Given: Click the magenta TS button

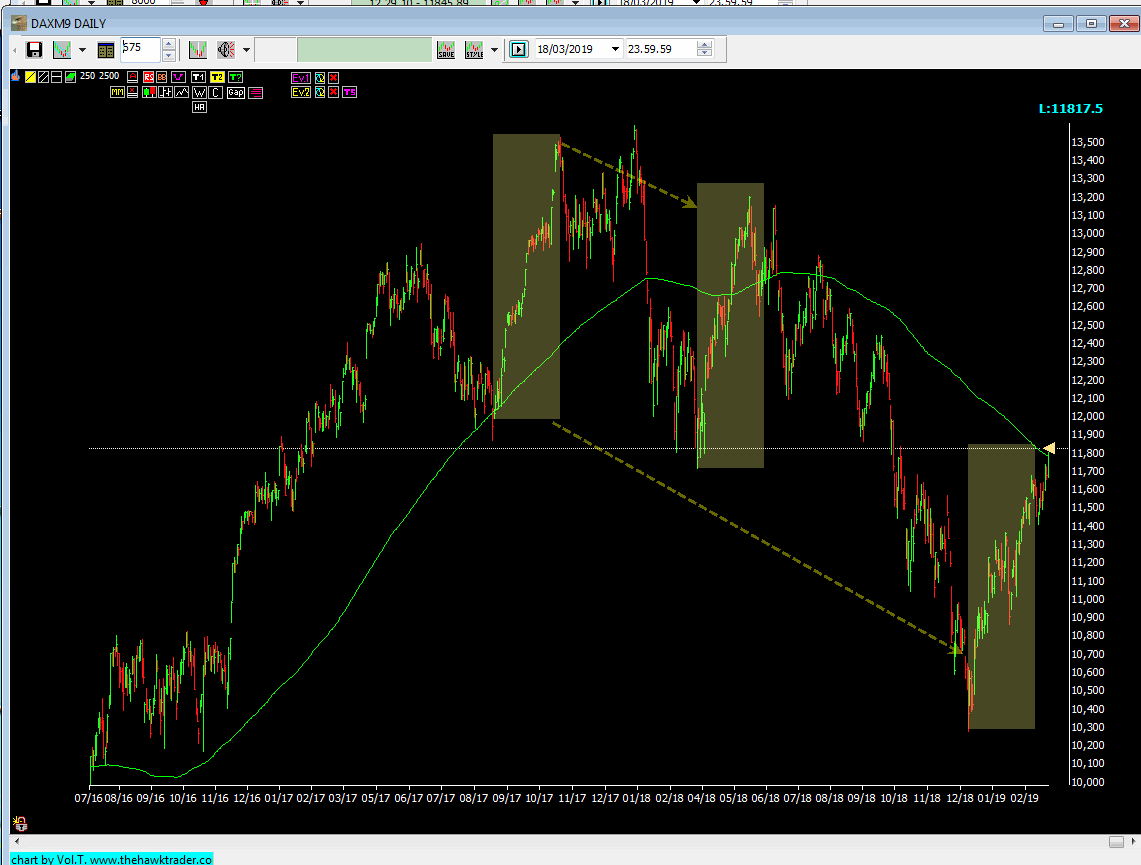Looking at the screenshot, I should [349, 92].
